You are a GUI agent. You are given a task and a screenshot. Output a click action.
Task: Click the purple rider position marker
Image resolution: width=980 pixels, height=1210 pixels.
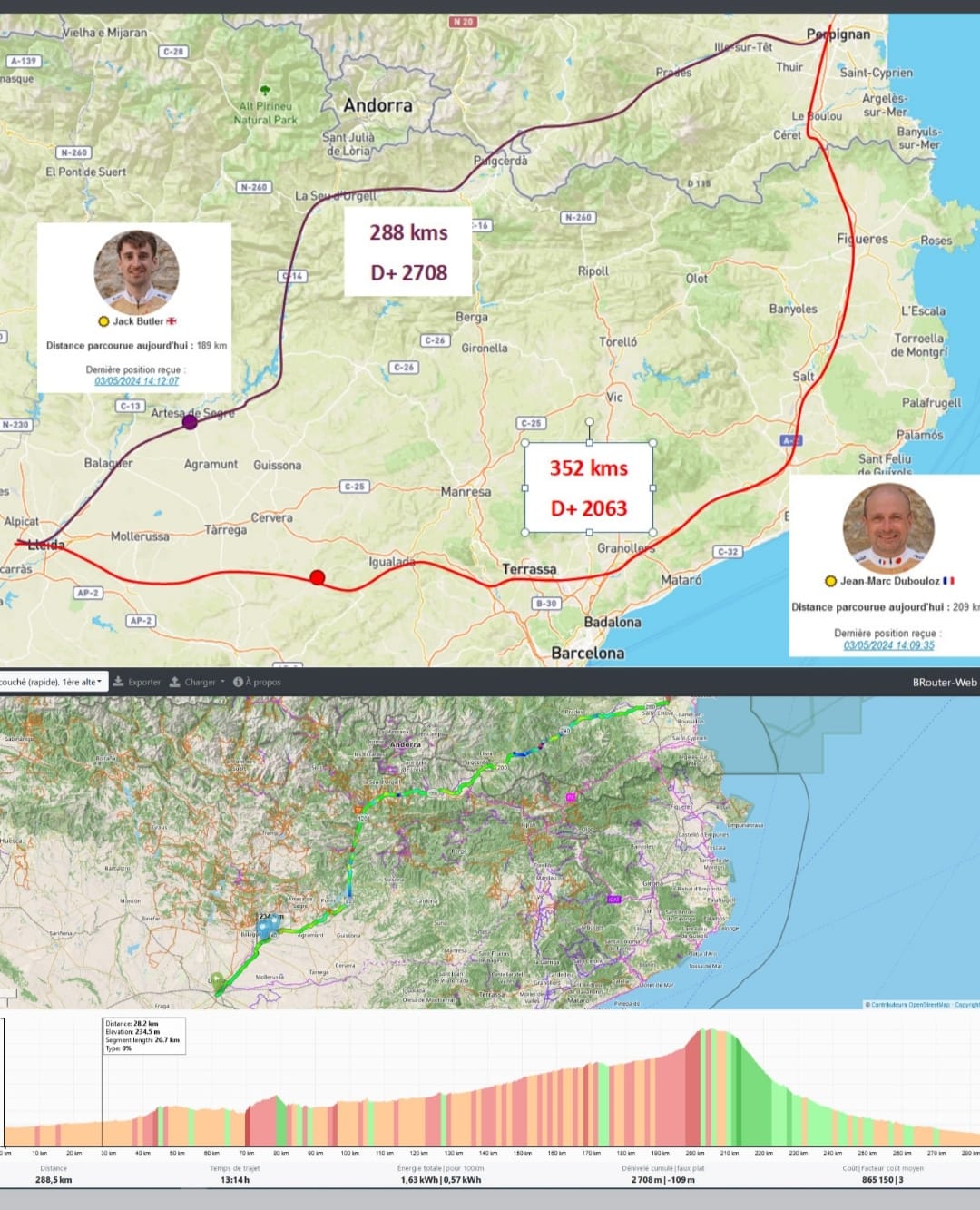click(x=190, y=421)
